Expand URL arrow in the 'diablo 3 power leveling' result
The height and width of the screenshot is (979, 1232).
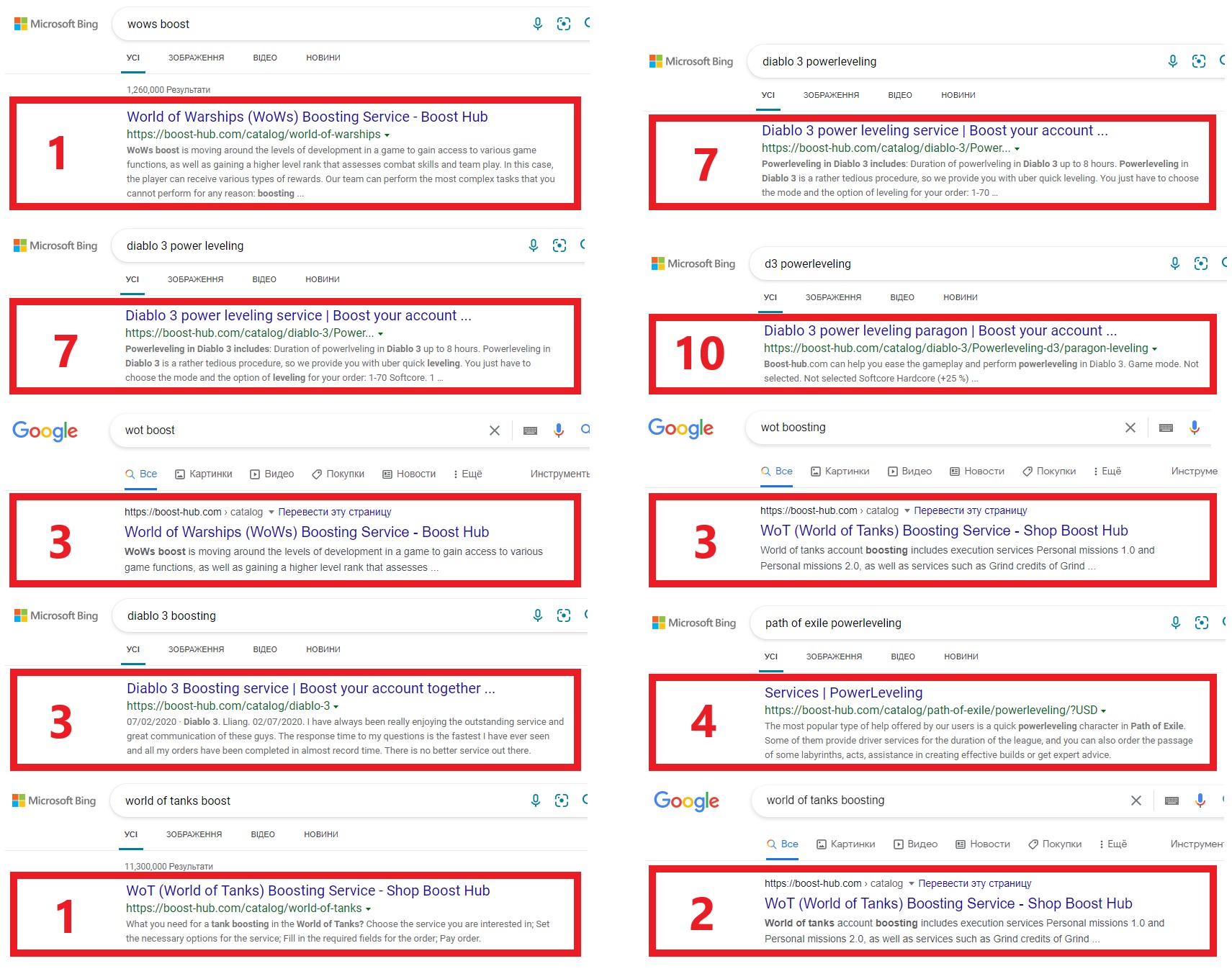pyautogui.click(x=381, y=334)
